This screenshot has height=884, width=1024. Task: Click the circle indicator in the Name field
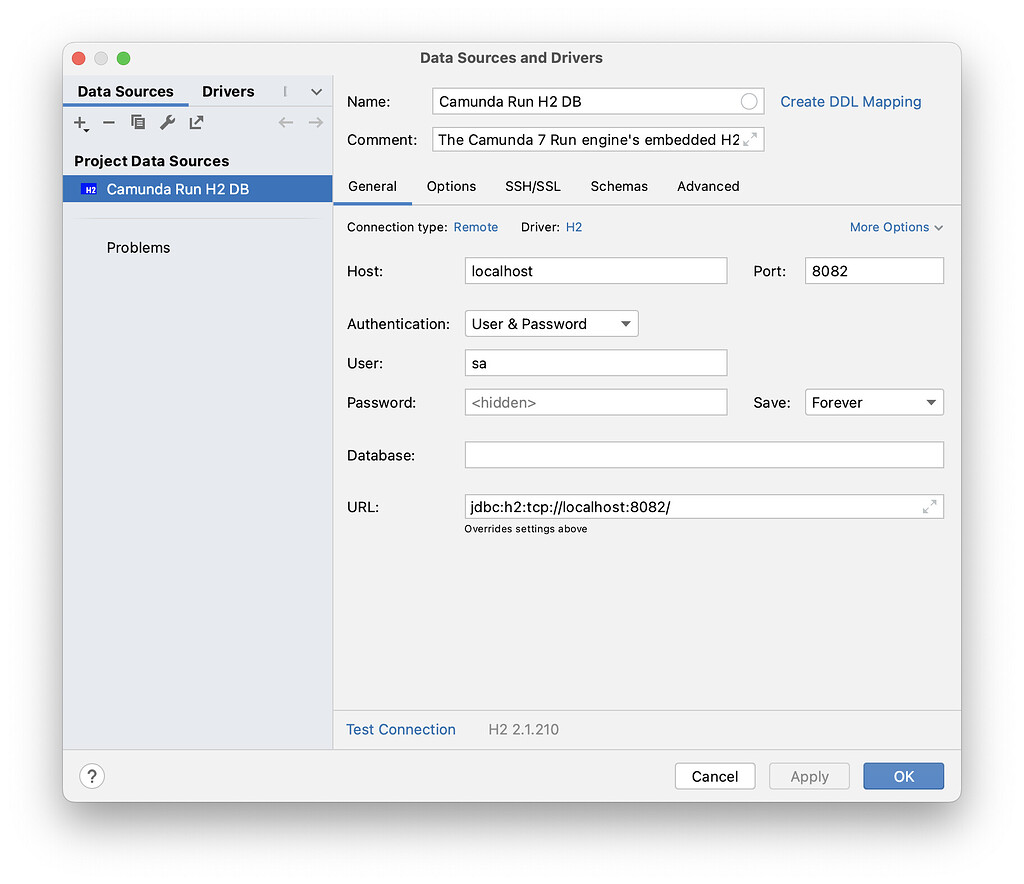point(748,101)
